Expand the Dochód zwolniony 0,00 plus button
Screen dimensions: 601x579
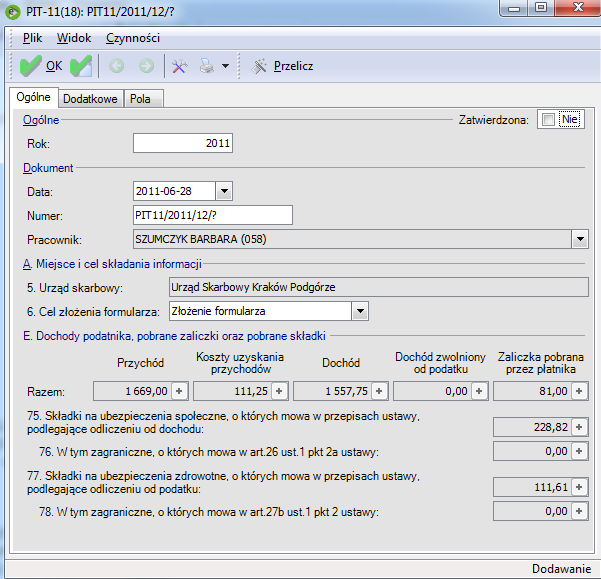479,391
